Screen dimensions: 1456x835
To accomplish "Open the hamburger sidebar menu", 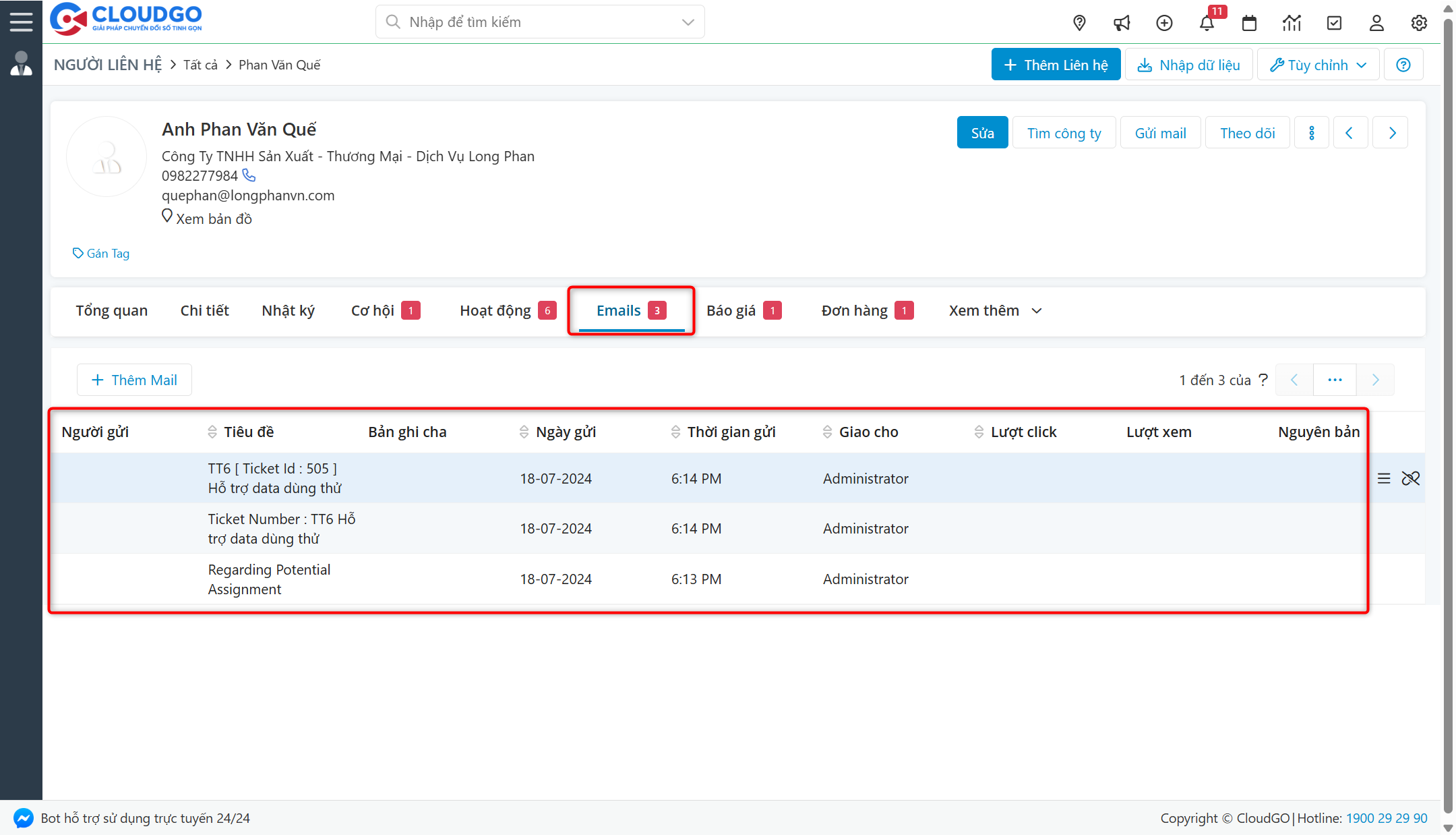I will [x=21, y=22].
